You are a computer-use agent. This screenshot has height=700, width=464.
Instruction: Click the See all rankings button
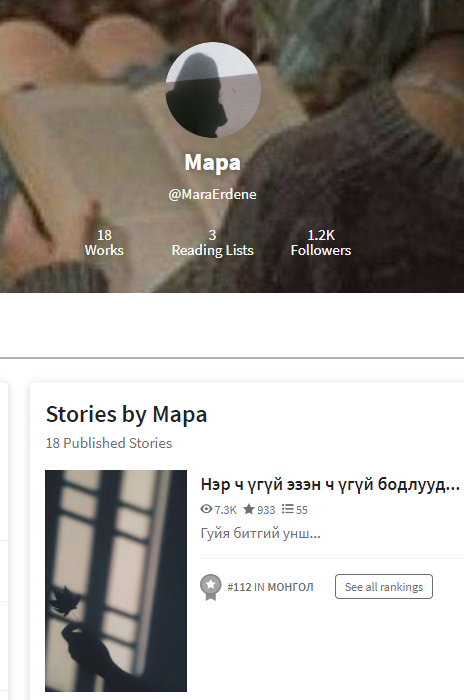(x=384, y=587)
